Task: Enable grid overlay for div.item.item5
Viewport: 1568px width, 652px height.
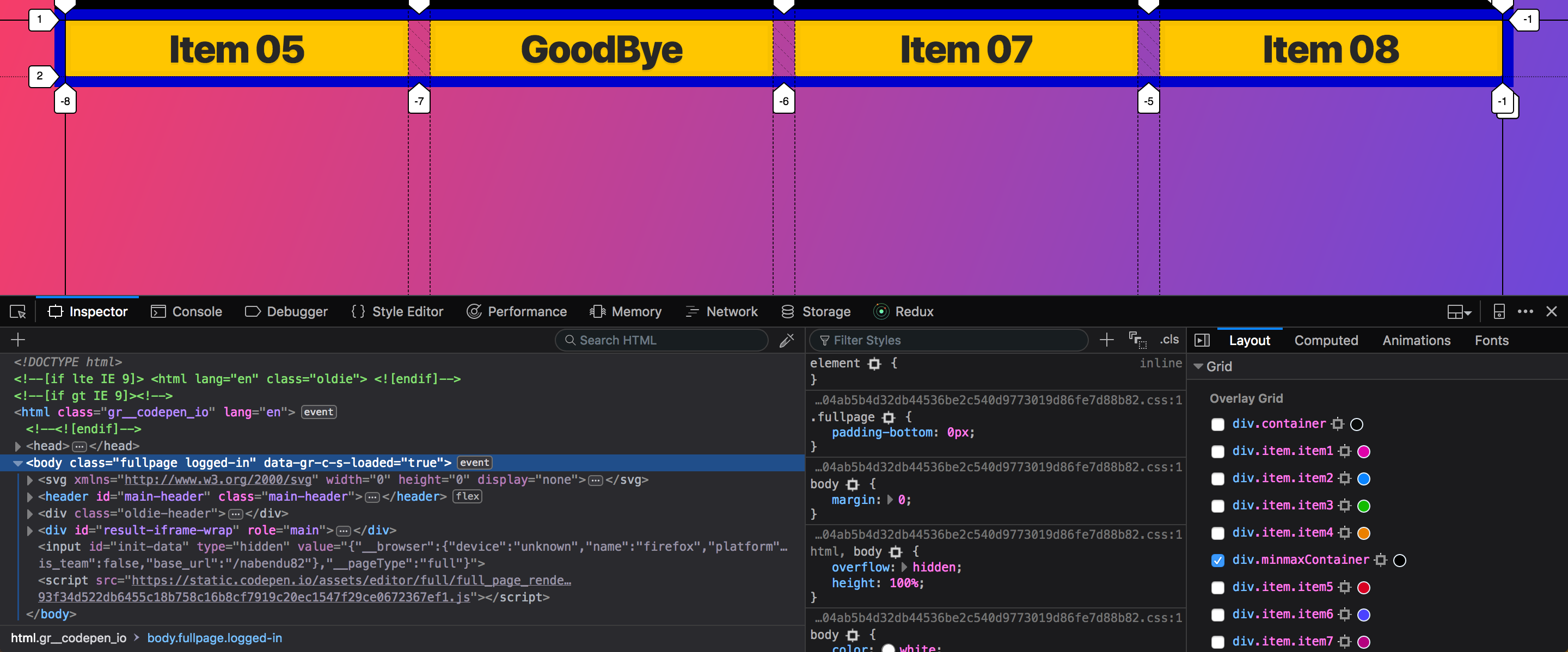Action: pyautogui.click(x=1217, y=588)
